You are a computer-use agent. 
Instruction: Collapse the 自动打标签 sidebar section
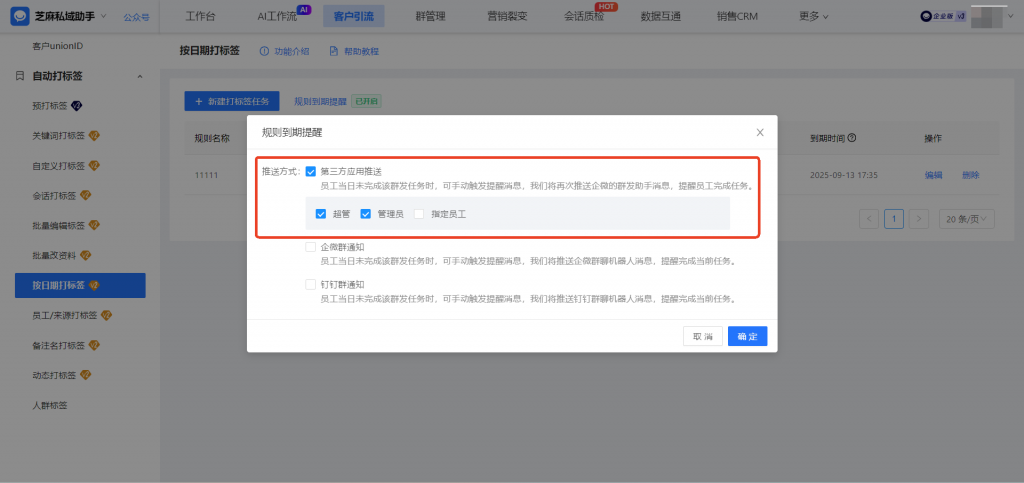click(x=139, y=76)
